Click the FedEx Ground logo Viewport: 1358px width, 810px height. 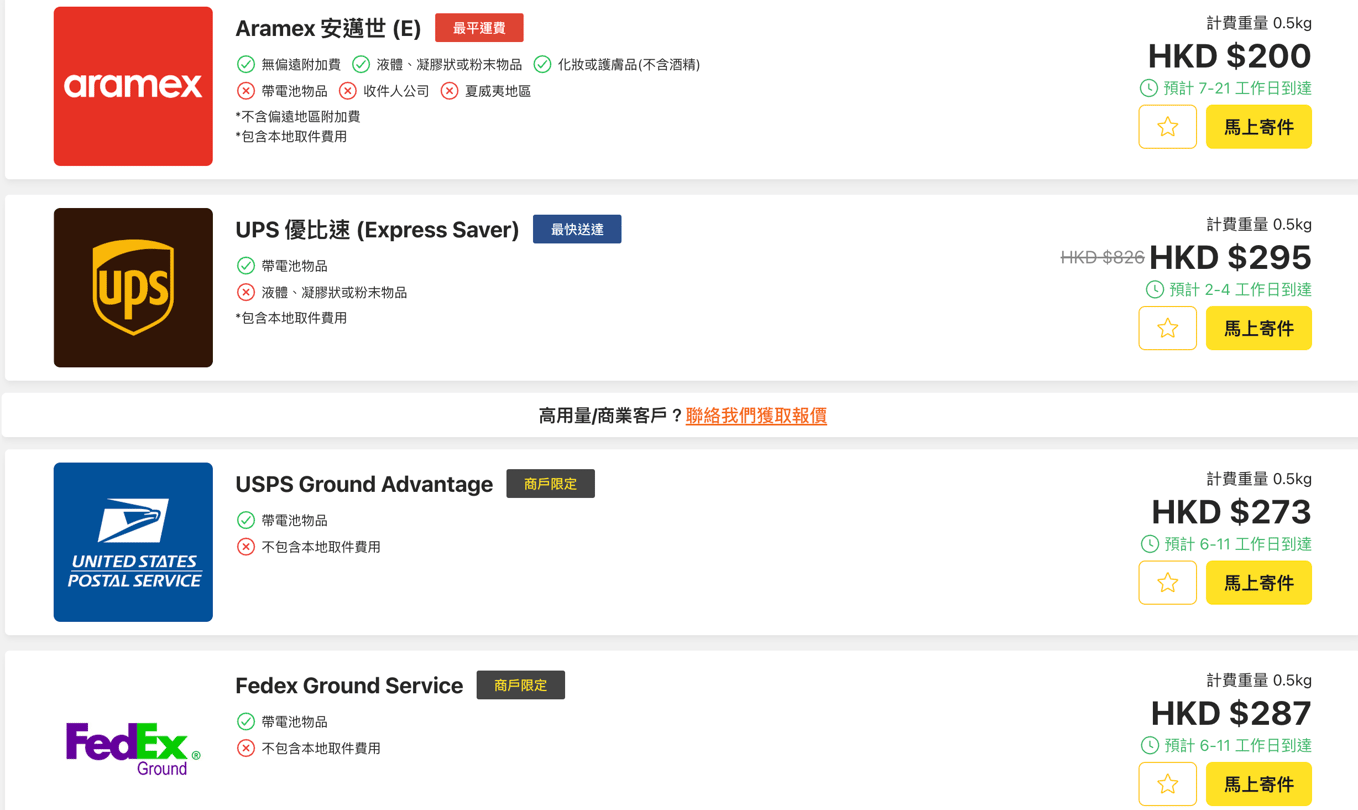coord(133,746)
